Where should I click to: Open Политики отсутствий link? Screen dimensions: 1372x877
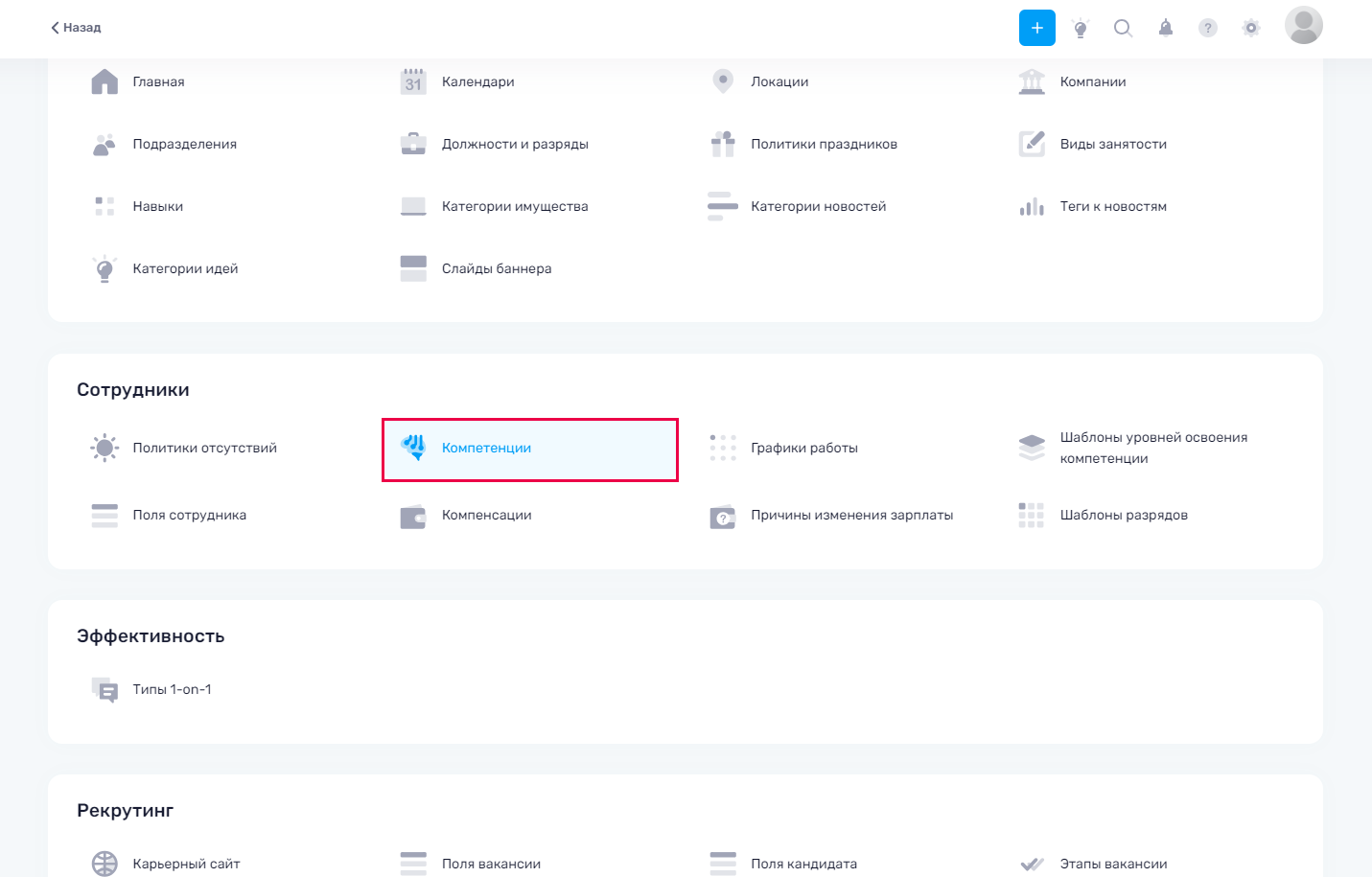point(204,448)
